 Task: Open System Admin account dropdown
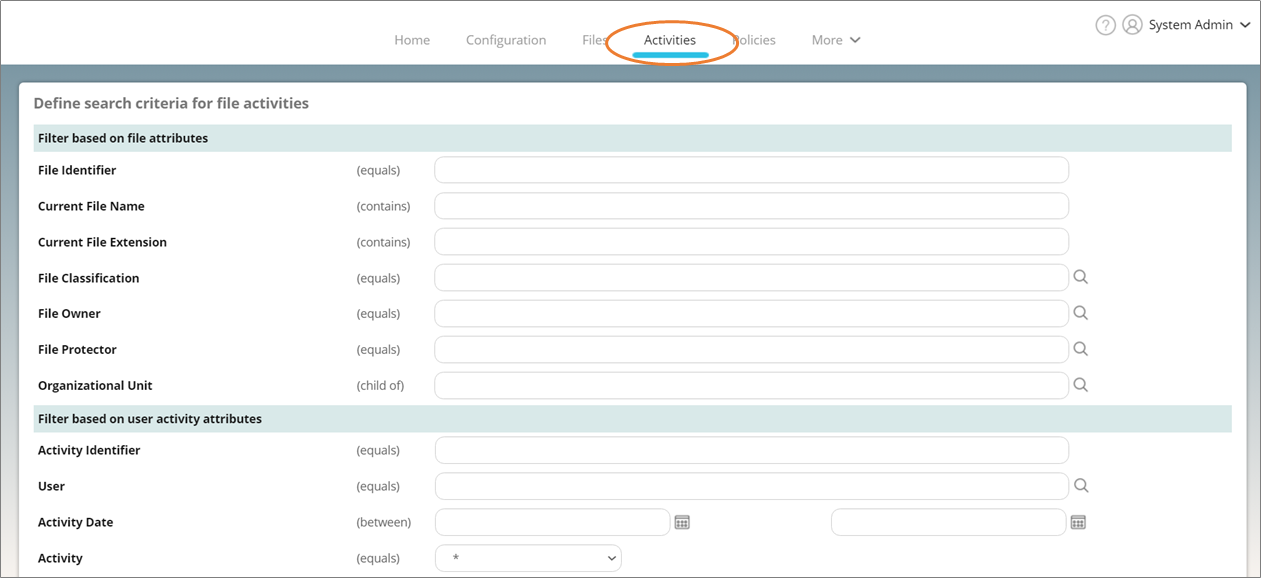(1199, 25)
